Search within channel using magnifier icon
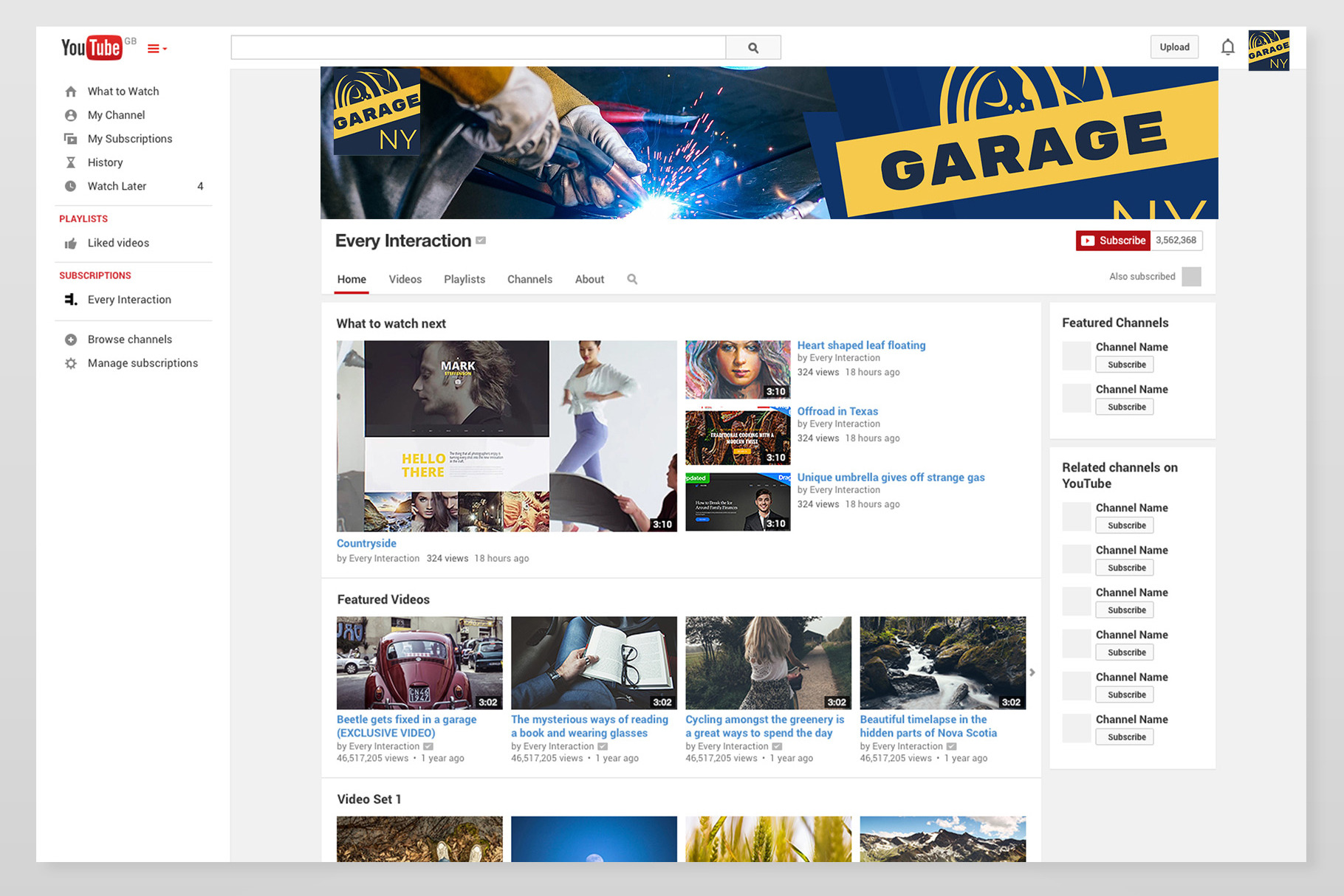 point(632,279)
